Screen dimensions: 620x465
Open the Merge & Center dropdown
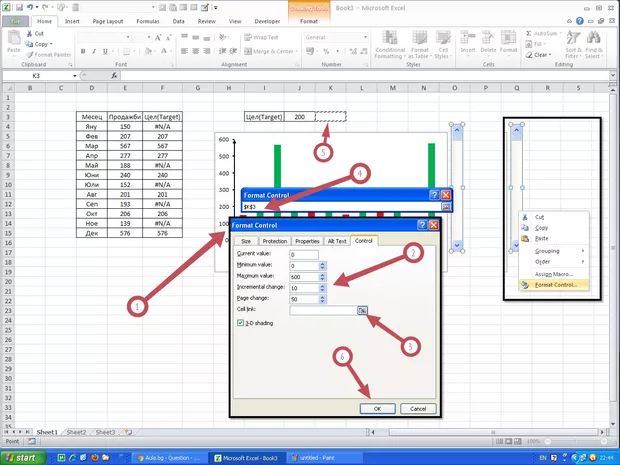[297, 51]
